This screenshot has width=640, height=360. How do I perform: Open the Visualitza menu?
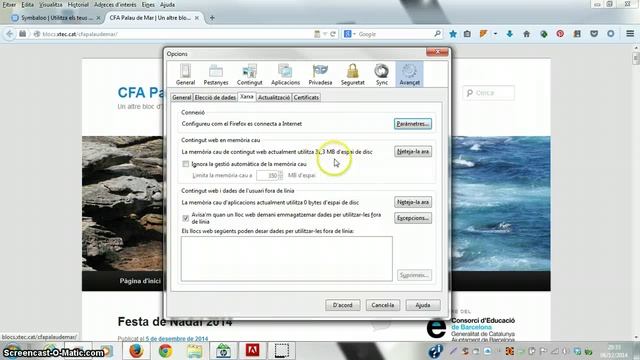click(51, 5)
